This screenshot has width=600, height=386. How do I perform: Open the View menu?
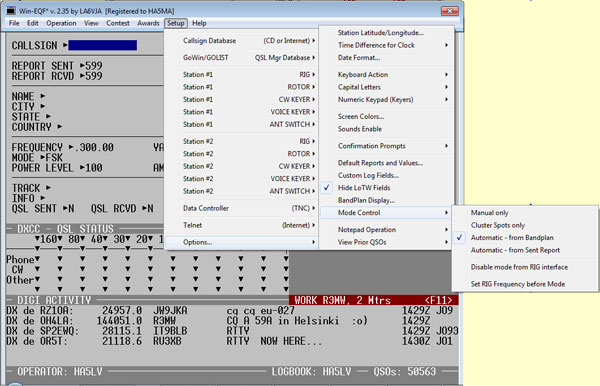91,23
